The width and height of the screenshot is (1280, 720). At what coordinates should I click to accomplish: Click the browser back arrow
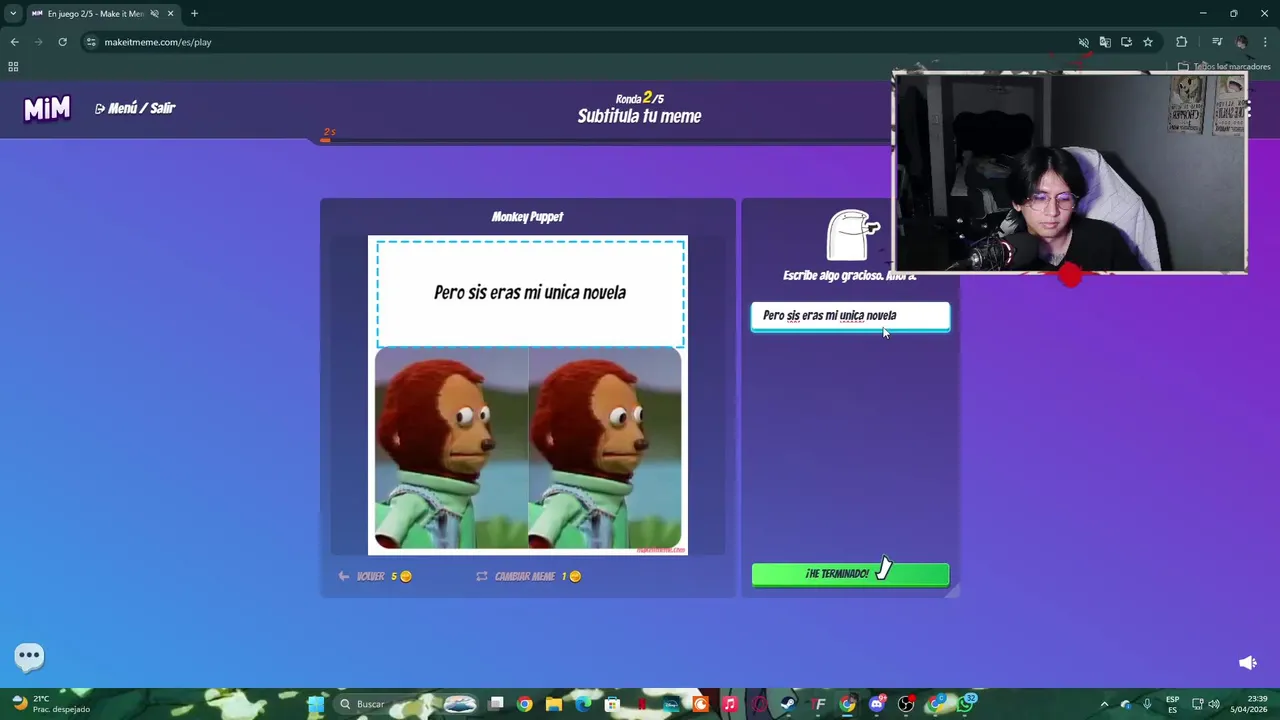coord(14,42)
